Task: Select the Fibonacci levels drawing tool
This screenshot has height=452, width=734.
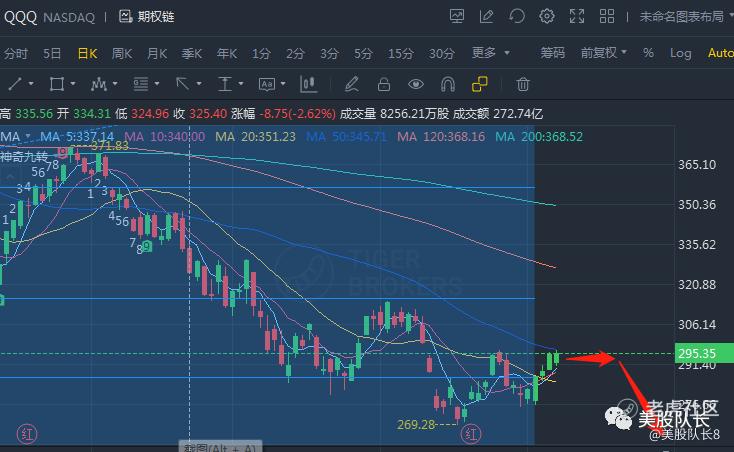Action: point(140,84)
